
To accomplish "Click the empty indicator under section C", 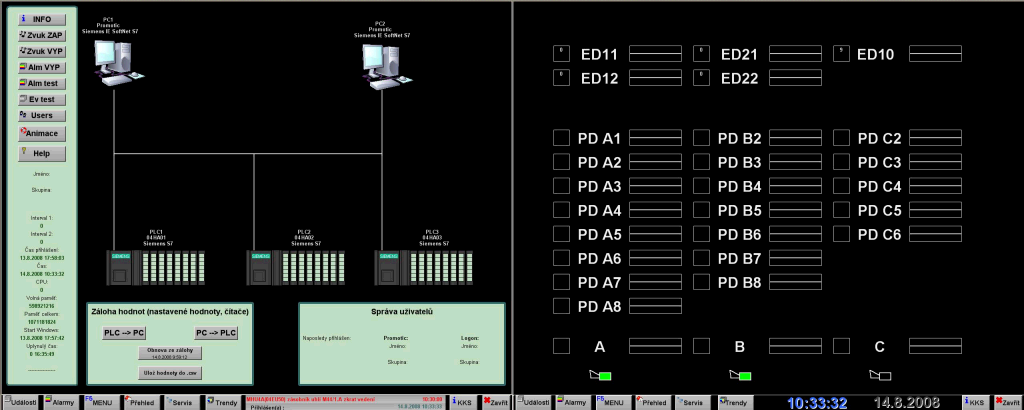I will point(879,376).
